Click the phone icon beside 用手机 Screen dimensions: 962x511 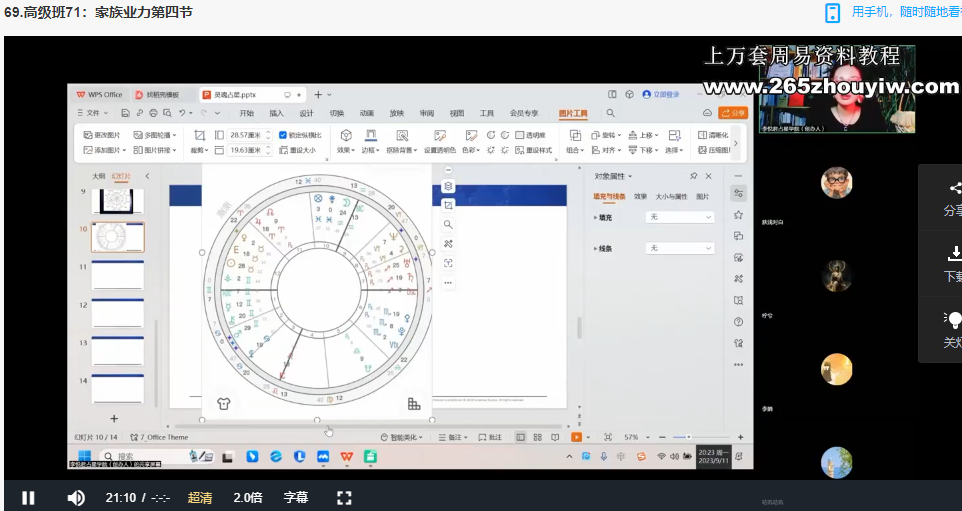833,13
